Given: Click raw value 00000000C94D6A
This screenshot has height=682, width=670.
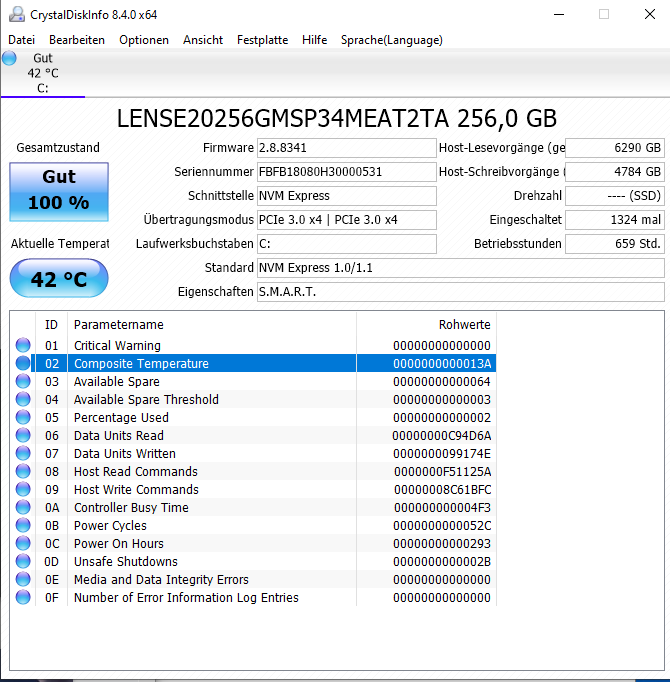Looking at the screenshot, I should (442, 435).
